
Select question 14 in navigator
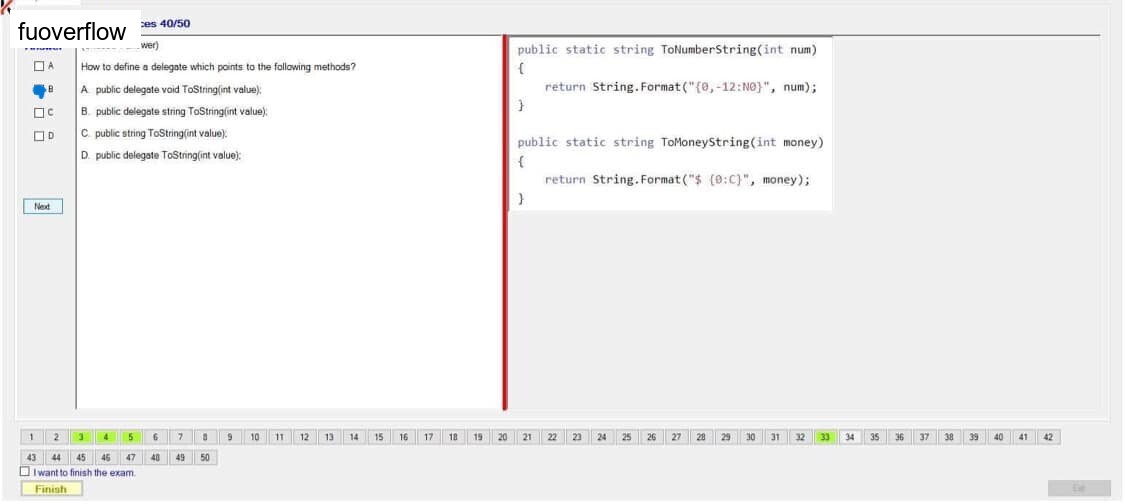tap(354, 437)
